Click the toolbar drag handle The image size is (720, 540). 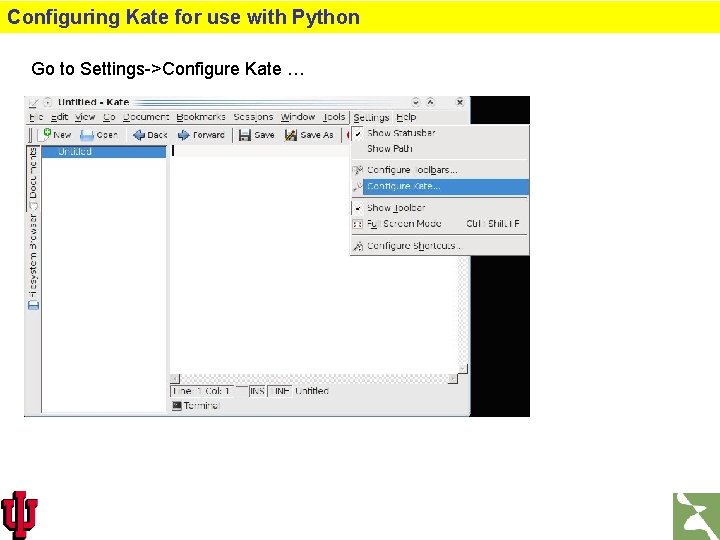point(31,135)
